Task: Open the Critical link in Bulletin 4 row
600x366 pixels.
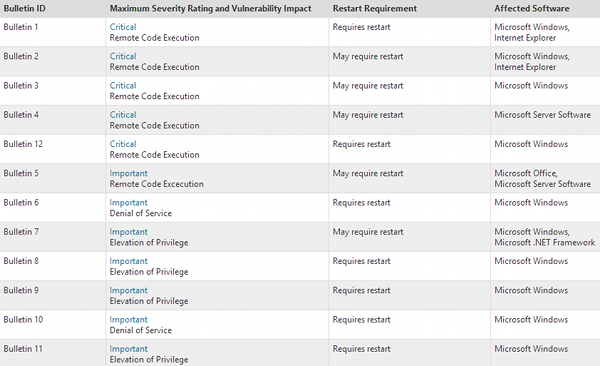Action: [x=123, y=115]
